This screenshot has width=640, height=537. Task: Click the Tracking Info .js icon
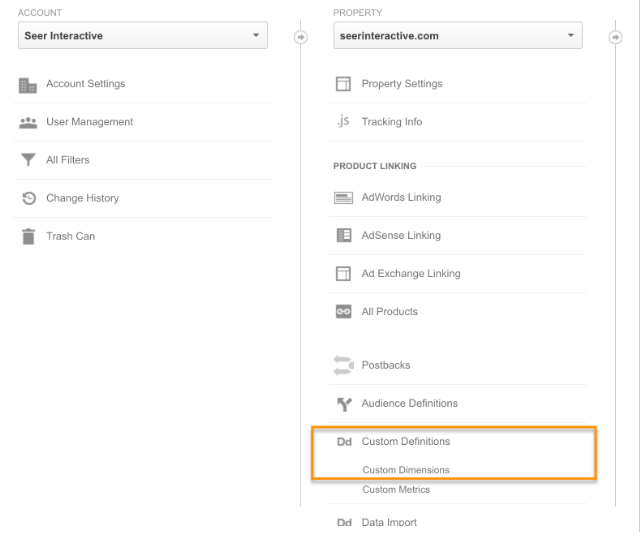click(x=343, y=122)
